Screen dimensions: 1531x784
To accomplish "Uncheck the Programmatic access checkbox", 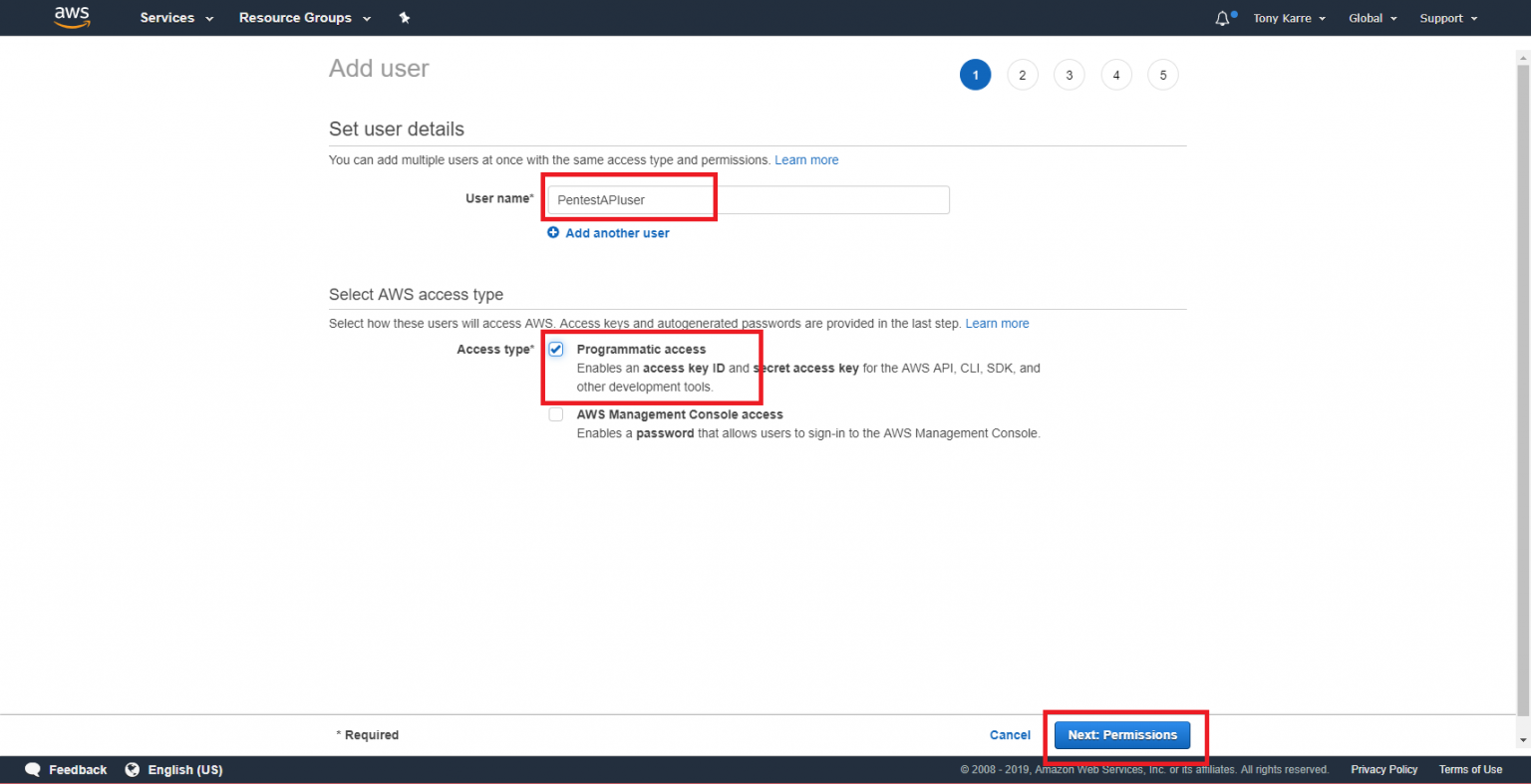I will coord(556,350).
